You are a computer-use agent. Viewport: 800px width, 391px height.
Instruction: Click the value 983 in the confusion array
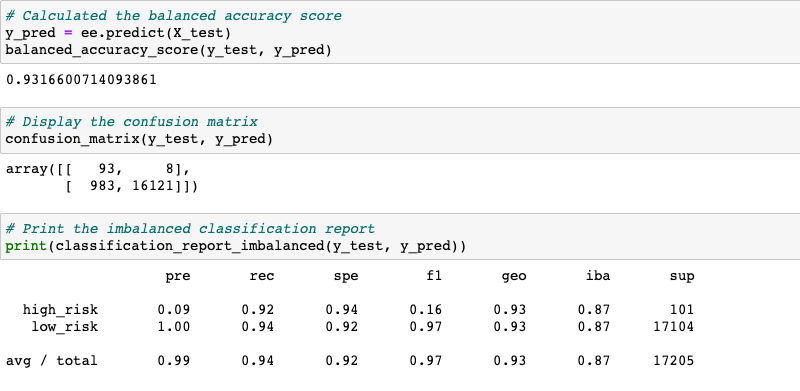102,186
